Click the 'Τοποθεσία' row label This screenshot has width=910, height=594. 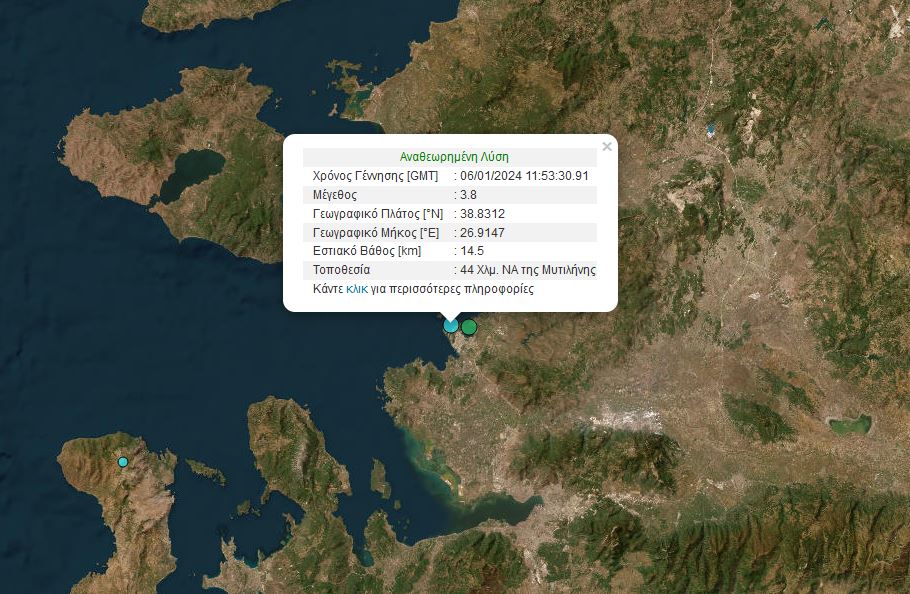(342, 270)
